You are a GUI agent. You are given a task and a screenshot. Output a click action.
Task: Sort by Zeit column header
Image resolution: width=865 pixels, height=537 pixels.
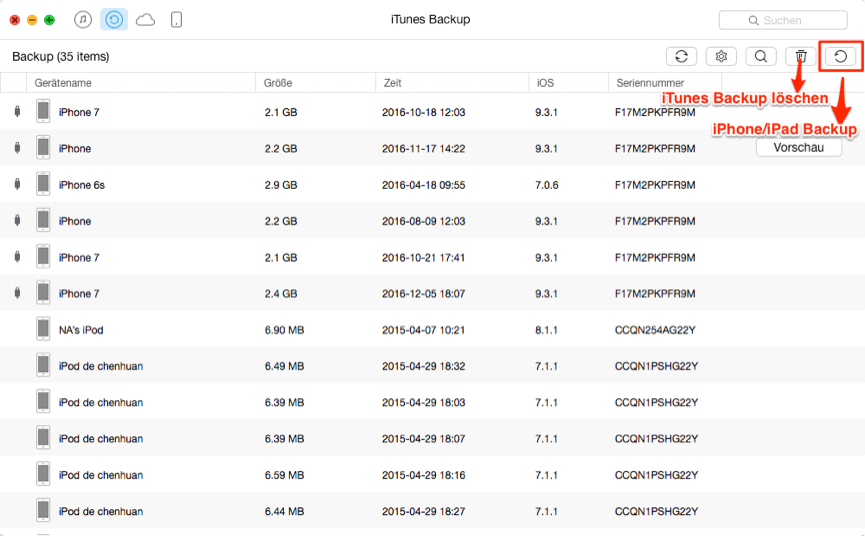(452, 83)
